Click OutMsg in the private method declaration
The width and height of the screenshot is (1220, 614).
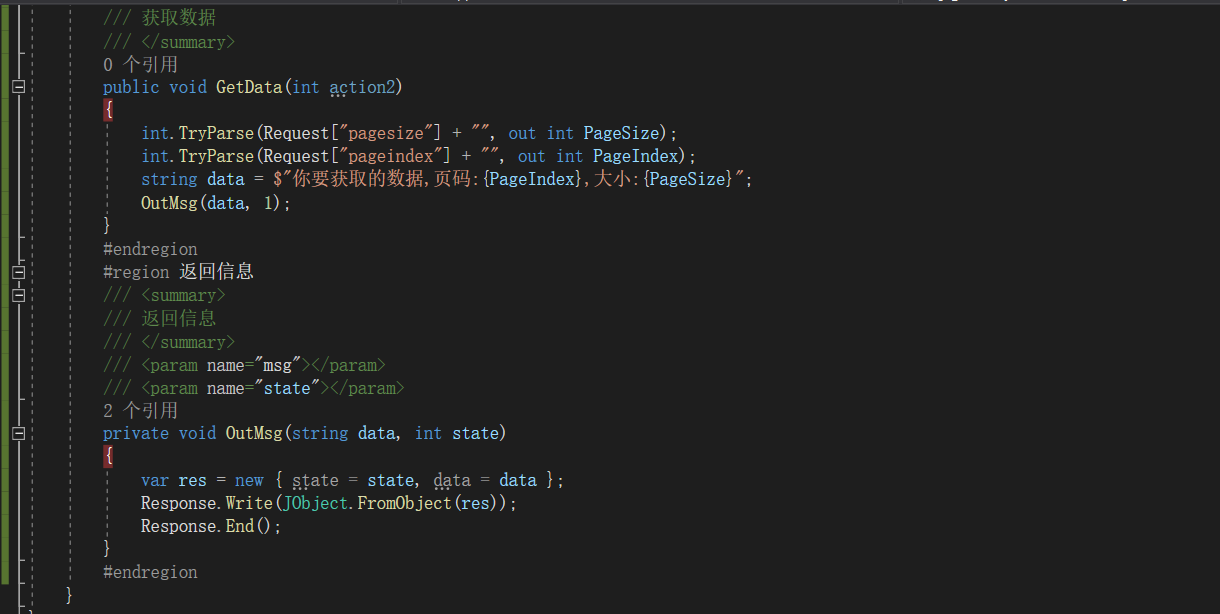pos(254,433)
